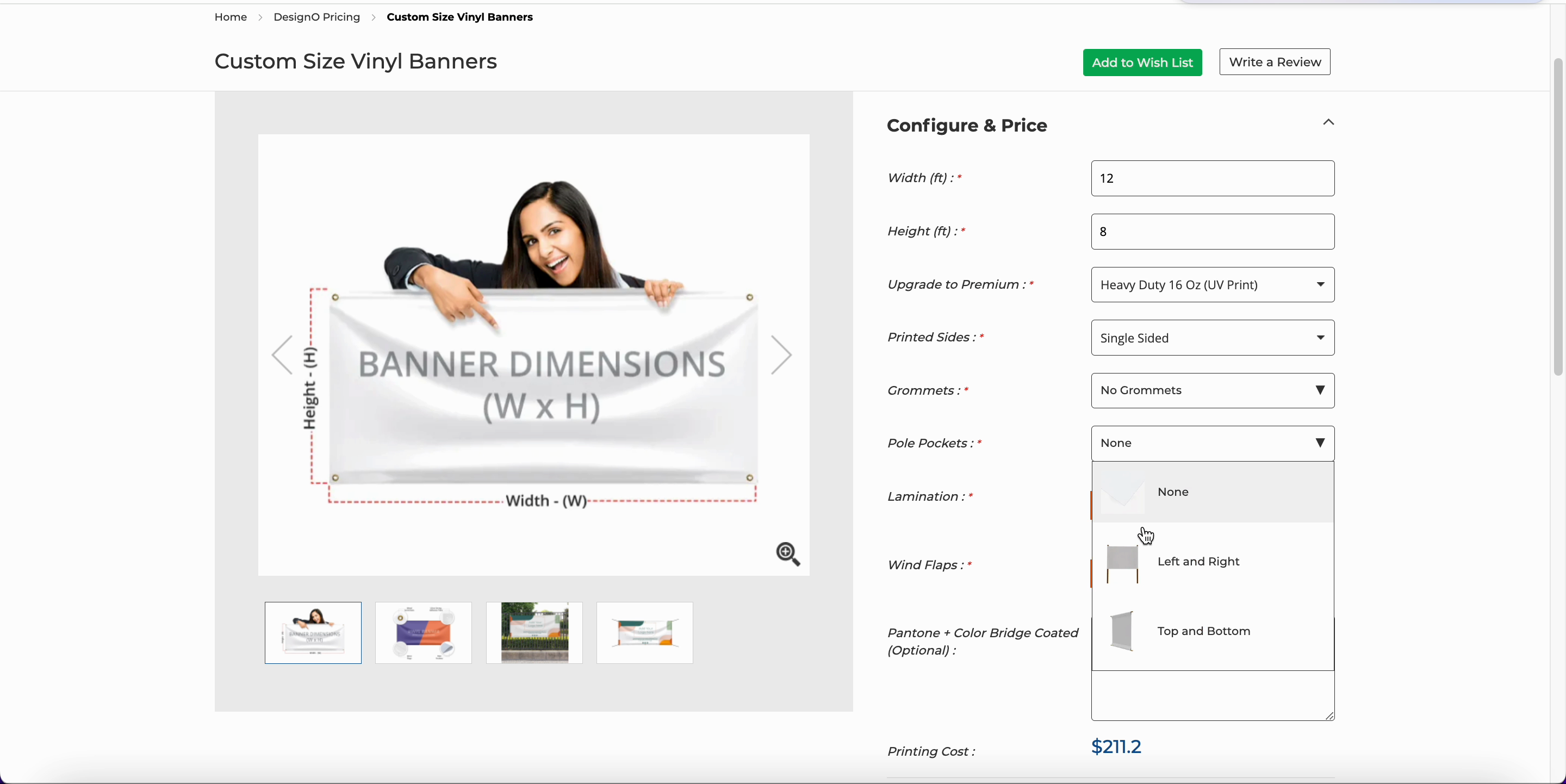The height and width of the screenshot is (784, 1566).
Task: Go to Home breadcrumb link
Action: pos(231,17)
